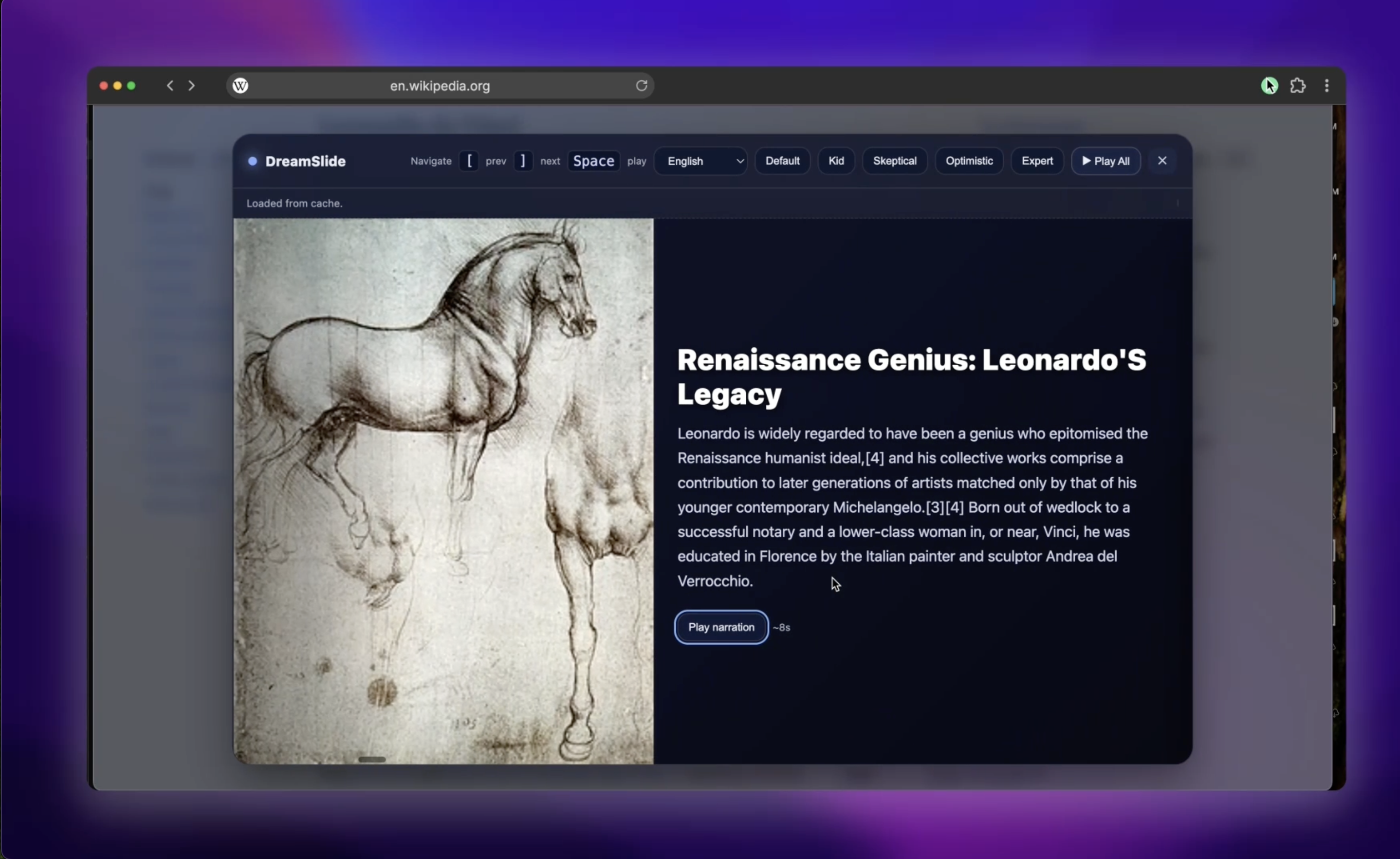The image size is (1400, 859).
Task: Select the Optimistic narration style
Action: [x=969, y=161]
